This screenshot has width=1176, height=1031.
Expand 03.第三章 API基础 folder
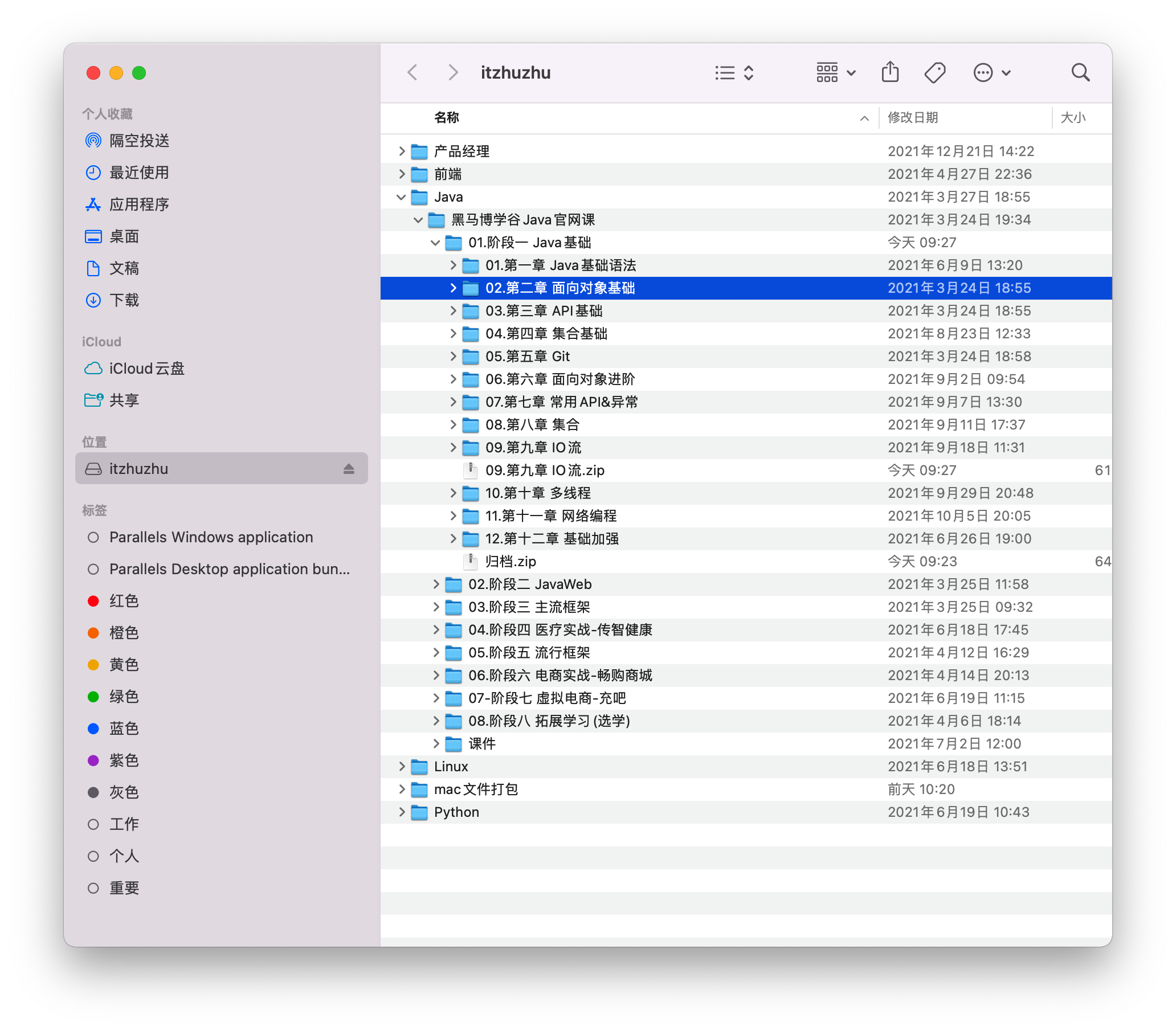pos(453,310)
